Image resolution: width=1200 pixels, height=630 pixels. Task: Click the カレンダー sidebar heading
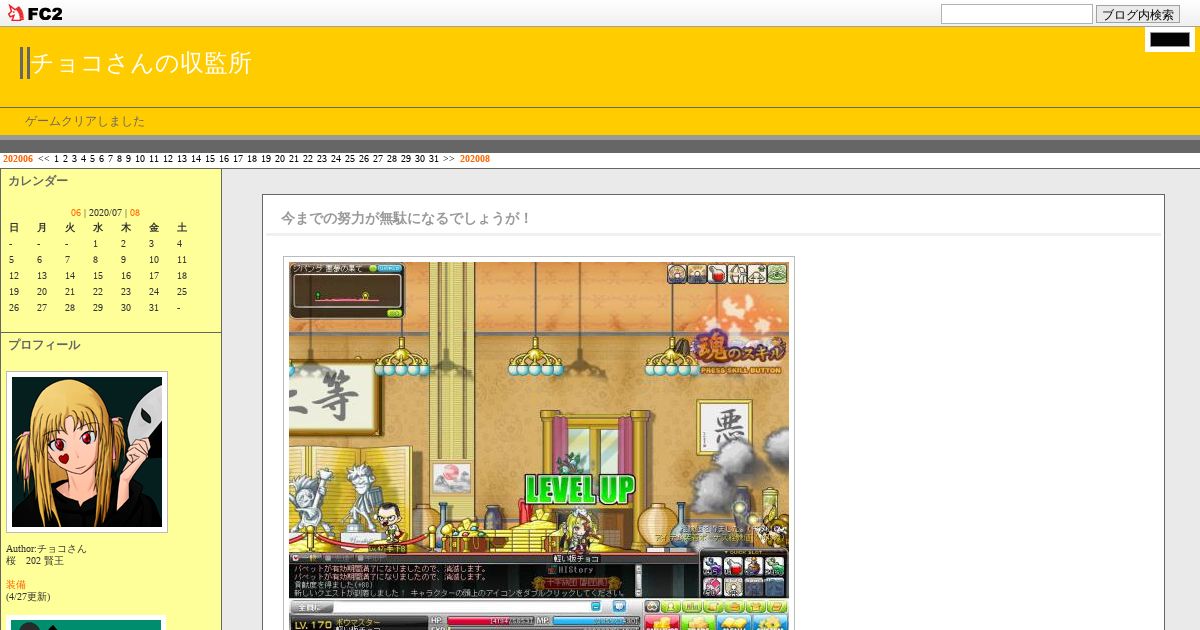click(38, 181)
